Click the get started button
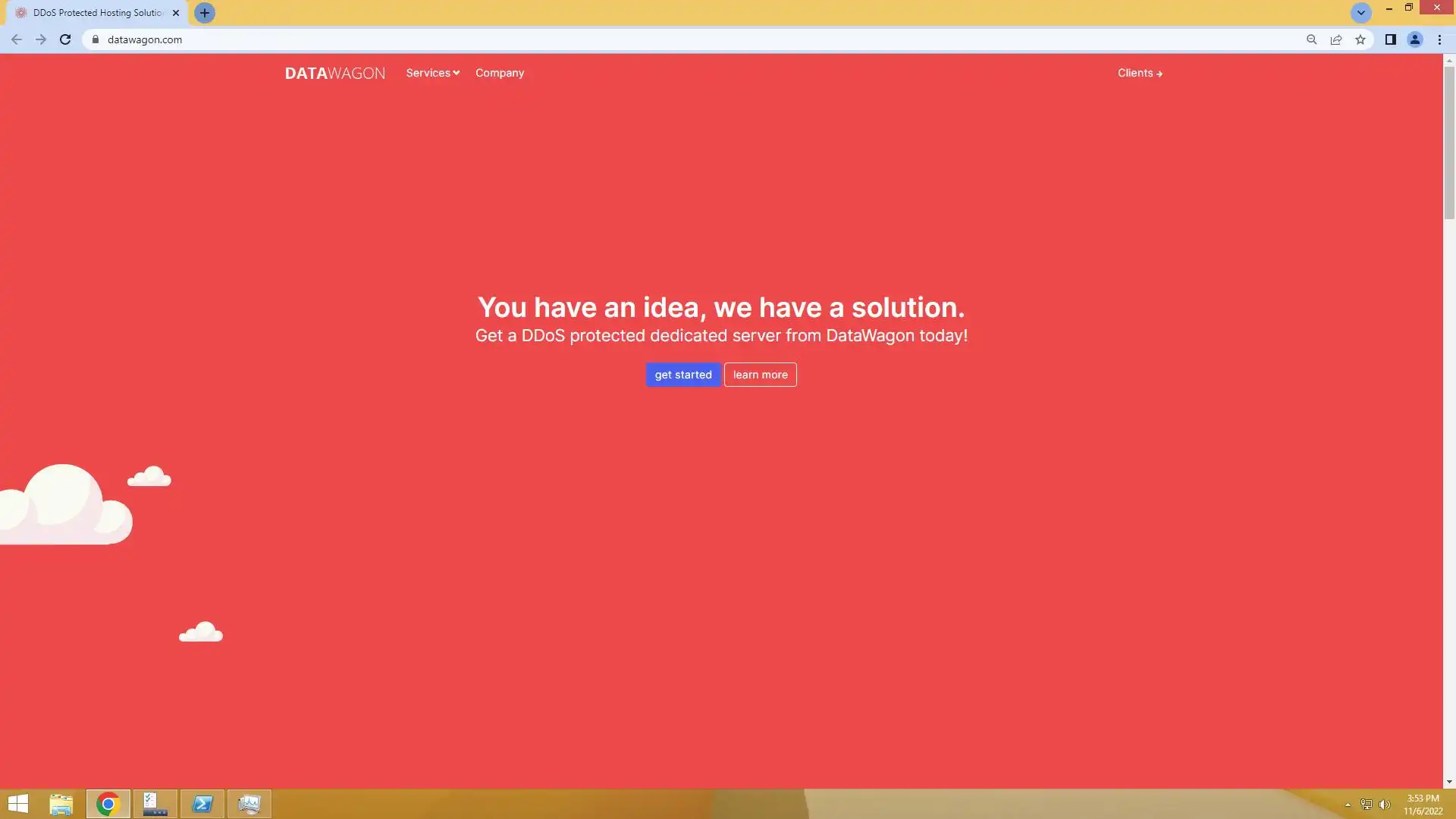 [x=682, y=375]
